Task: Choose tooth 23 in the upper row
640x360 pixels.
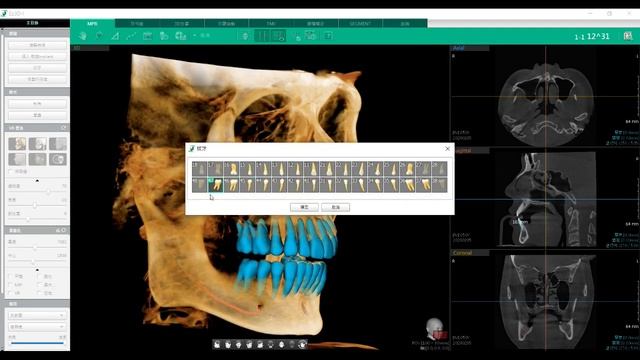Action: click(359, 169)
